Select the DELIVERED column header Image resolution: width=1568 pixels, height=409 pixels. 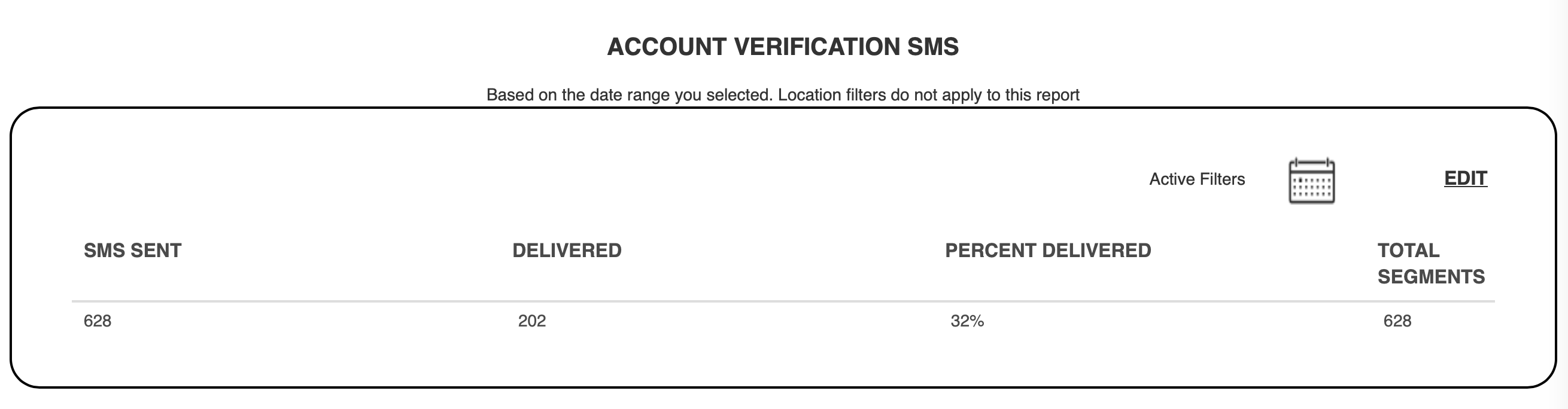coord(567,251)
